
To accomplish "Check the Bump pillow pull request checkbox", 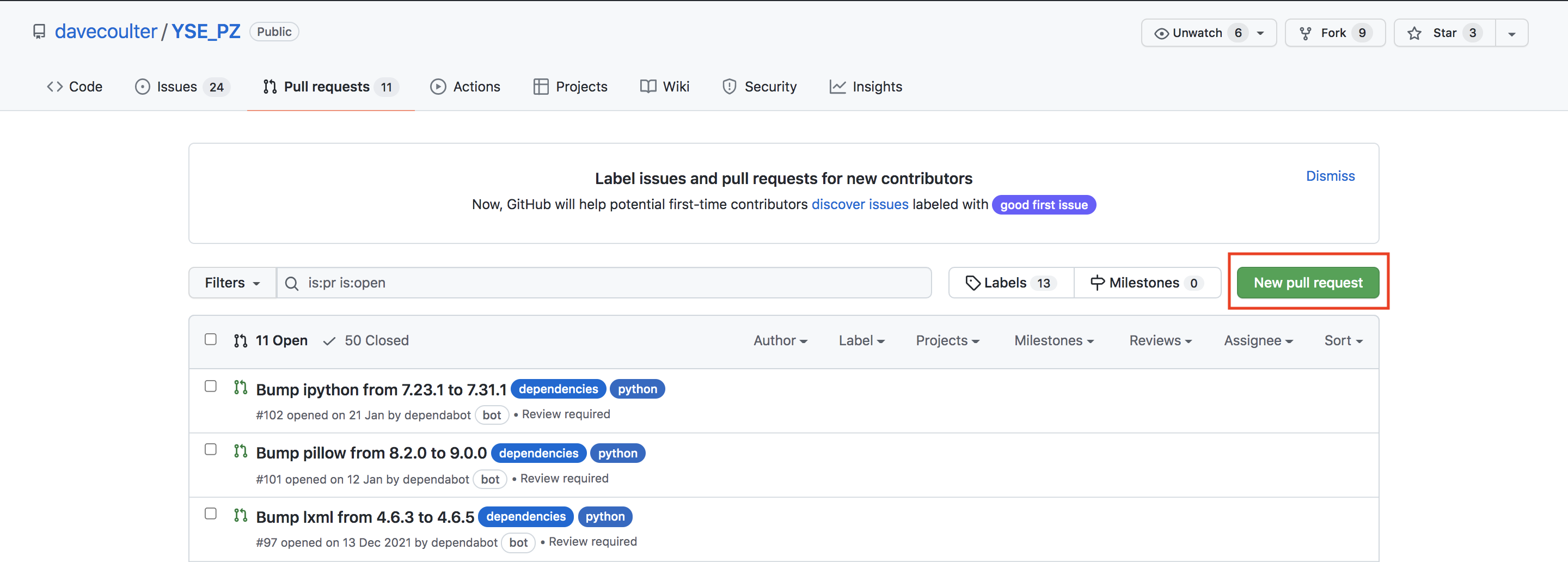I will tap(211, 449).
